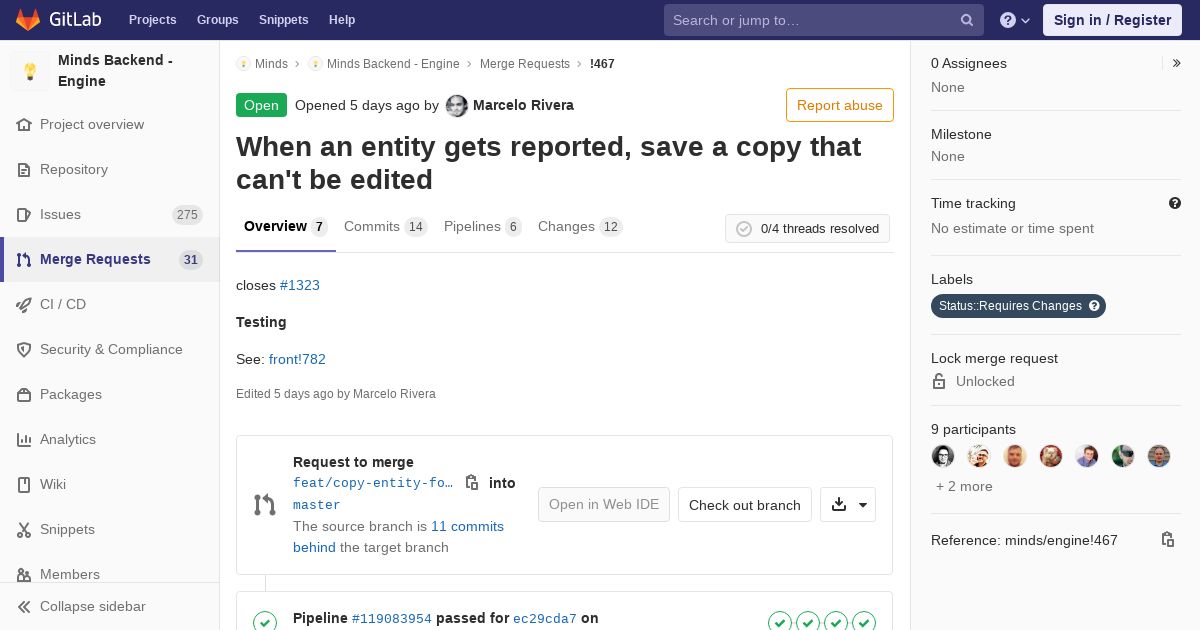The height and width of the screenshot is (630, 1200).
Task: Open the Help question-mark dropdown in header
Action: point(1015,20)
